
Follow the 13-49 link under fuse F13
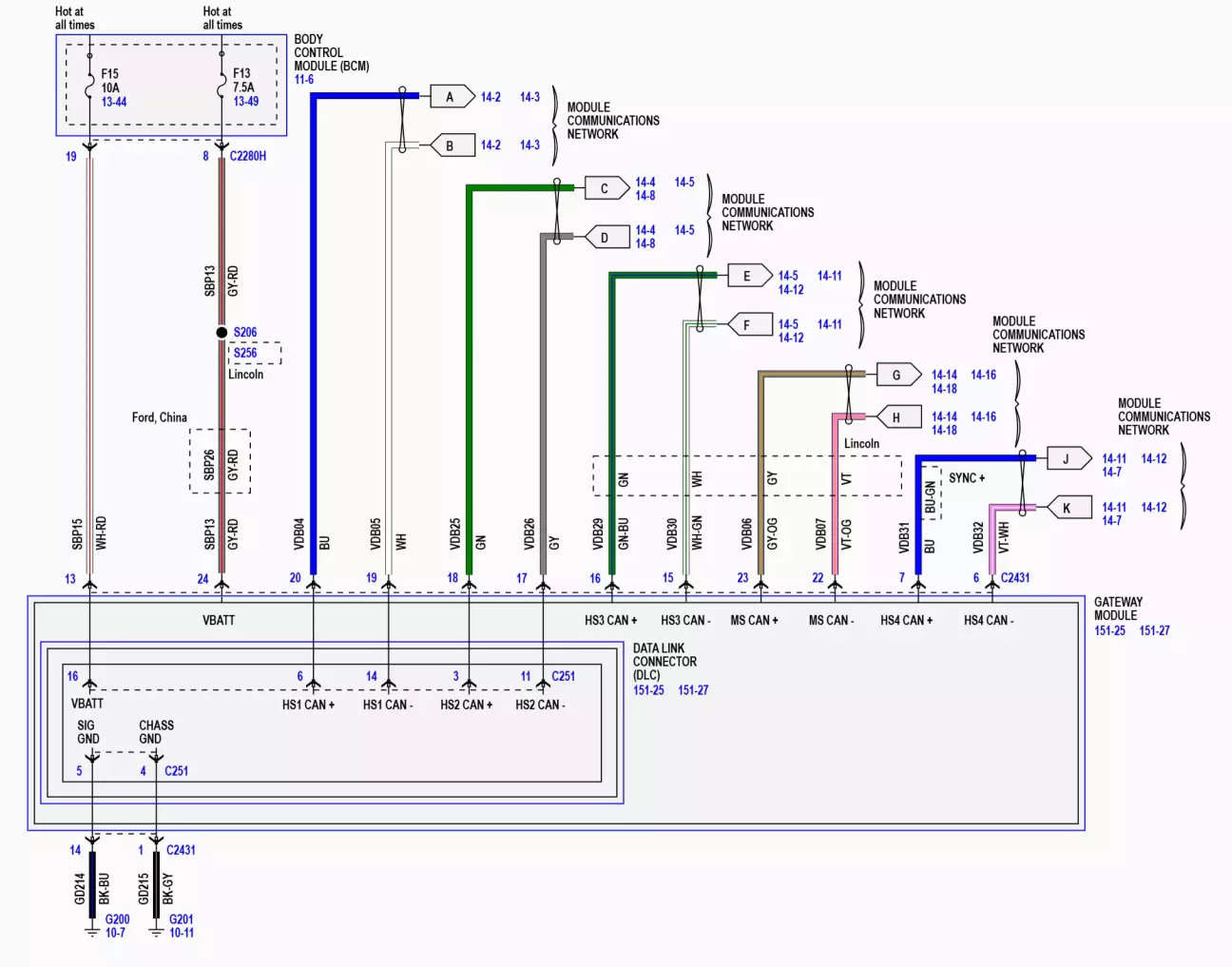click(245, 102)
